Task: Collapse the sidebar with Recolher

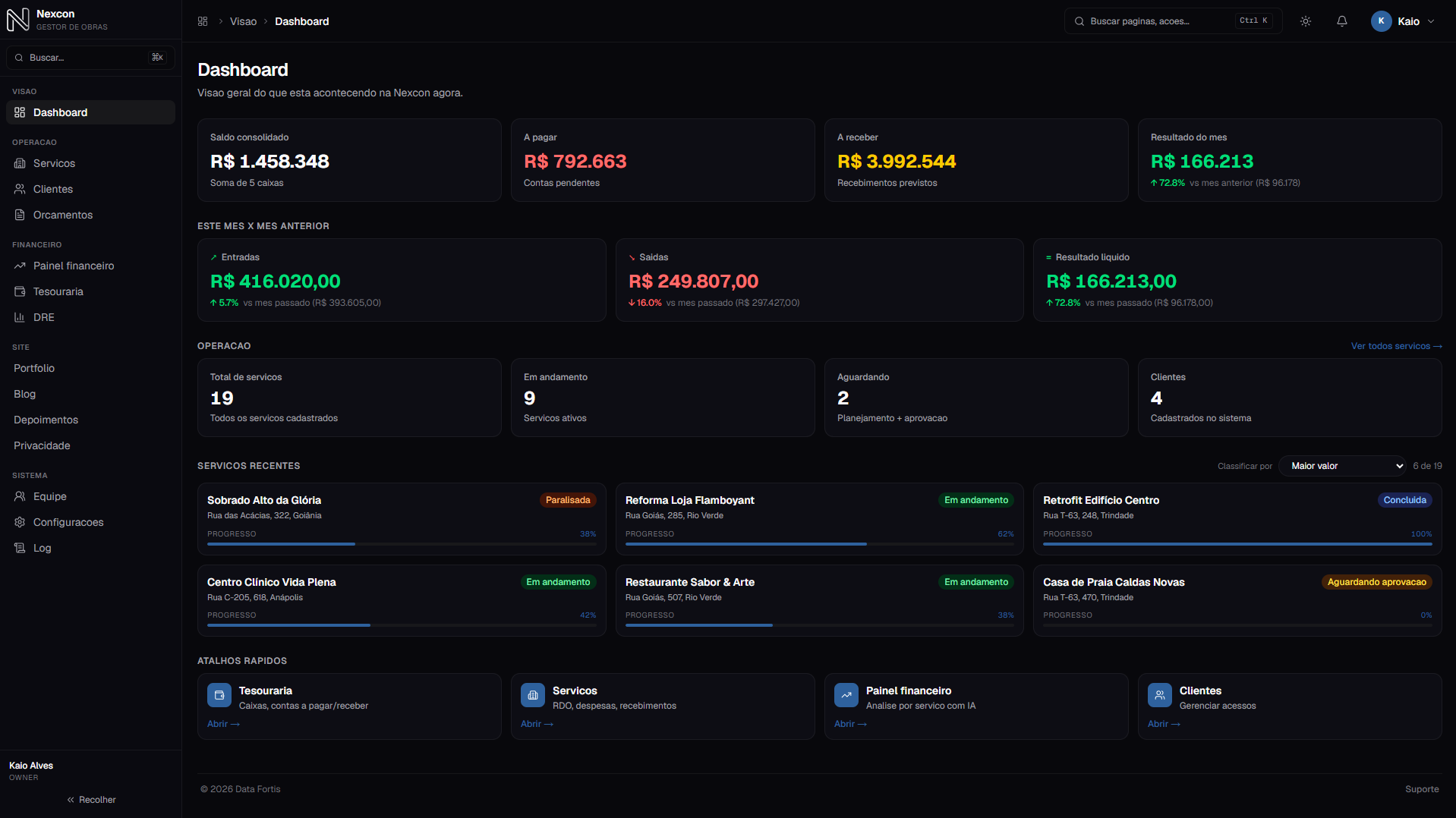Action: pos(91,800)
